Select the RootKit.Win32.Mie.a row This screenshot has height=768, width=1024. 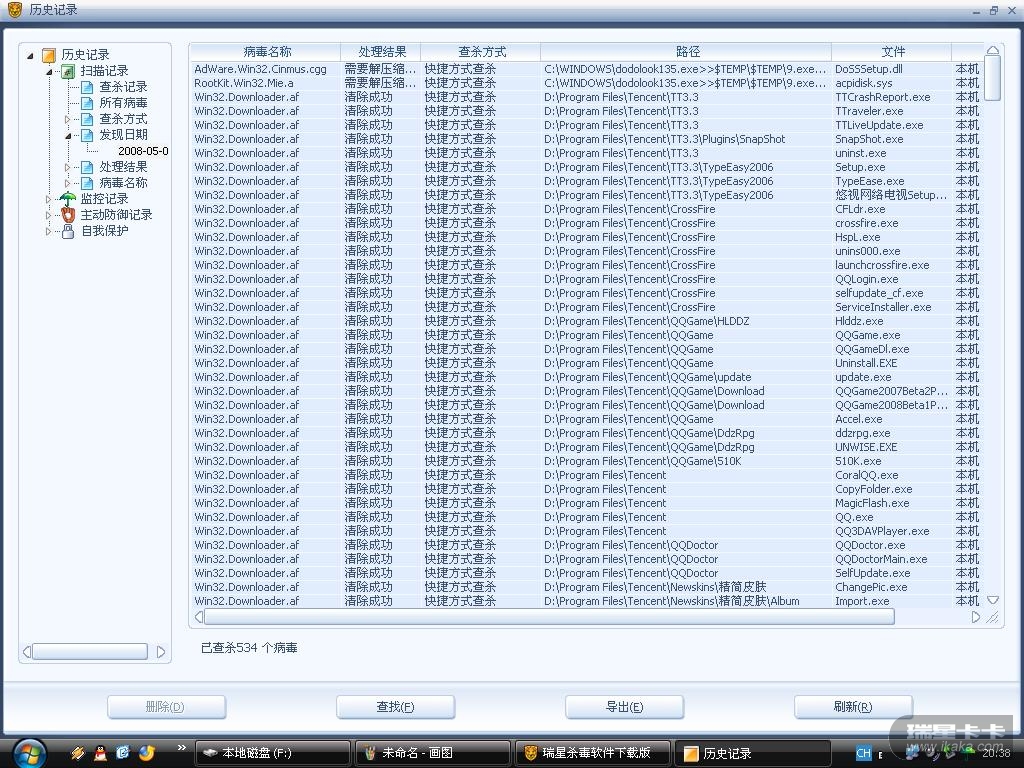tap(586, 83)
